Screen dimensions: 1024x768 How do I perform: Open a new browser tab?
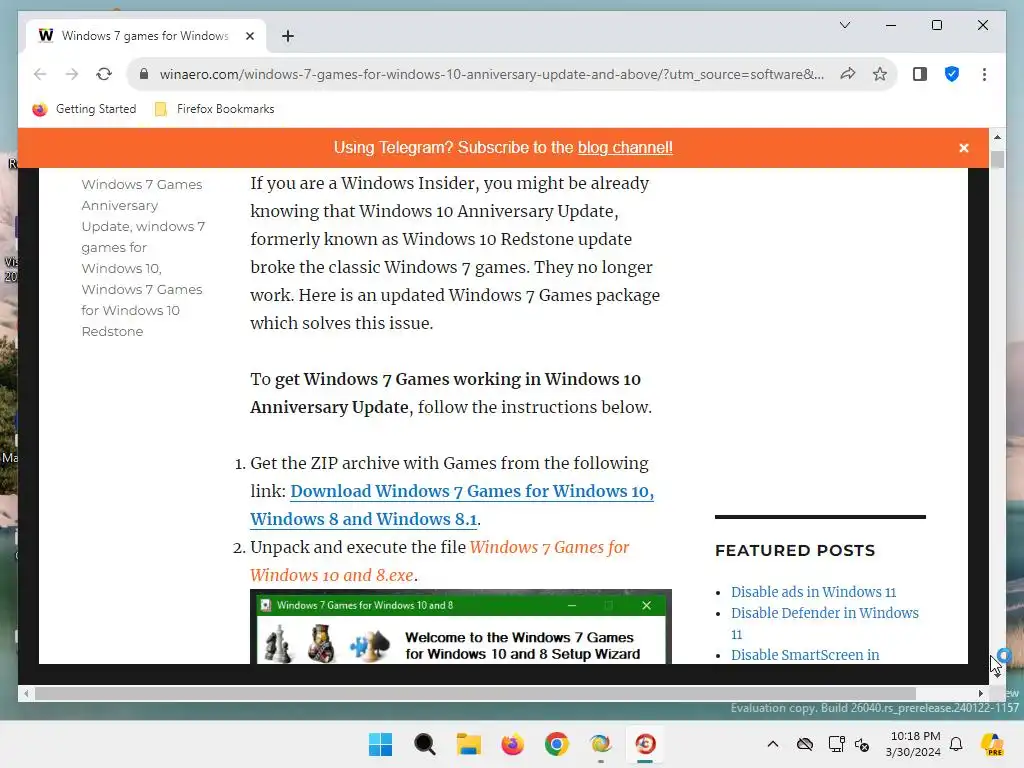287,36
